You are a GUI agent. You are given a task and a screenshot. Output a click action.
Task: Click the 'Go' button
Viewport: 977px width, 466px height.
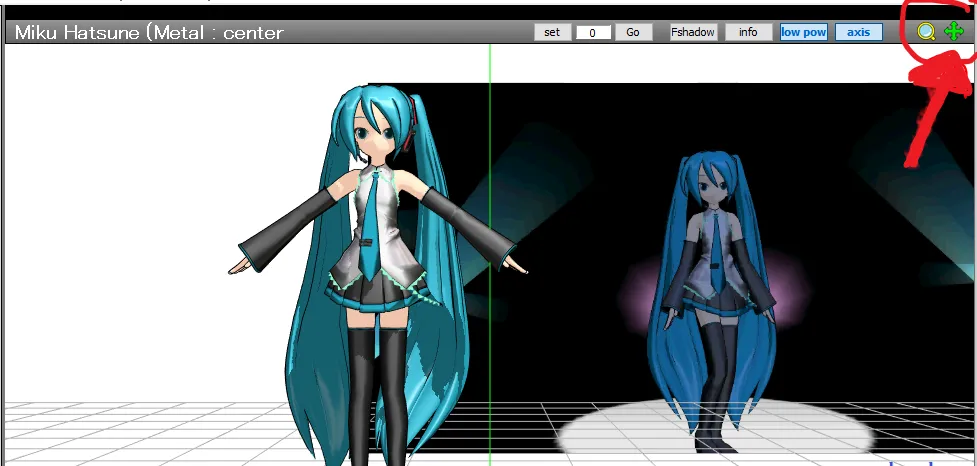[633, 32]
